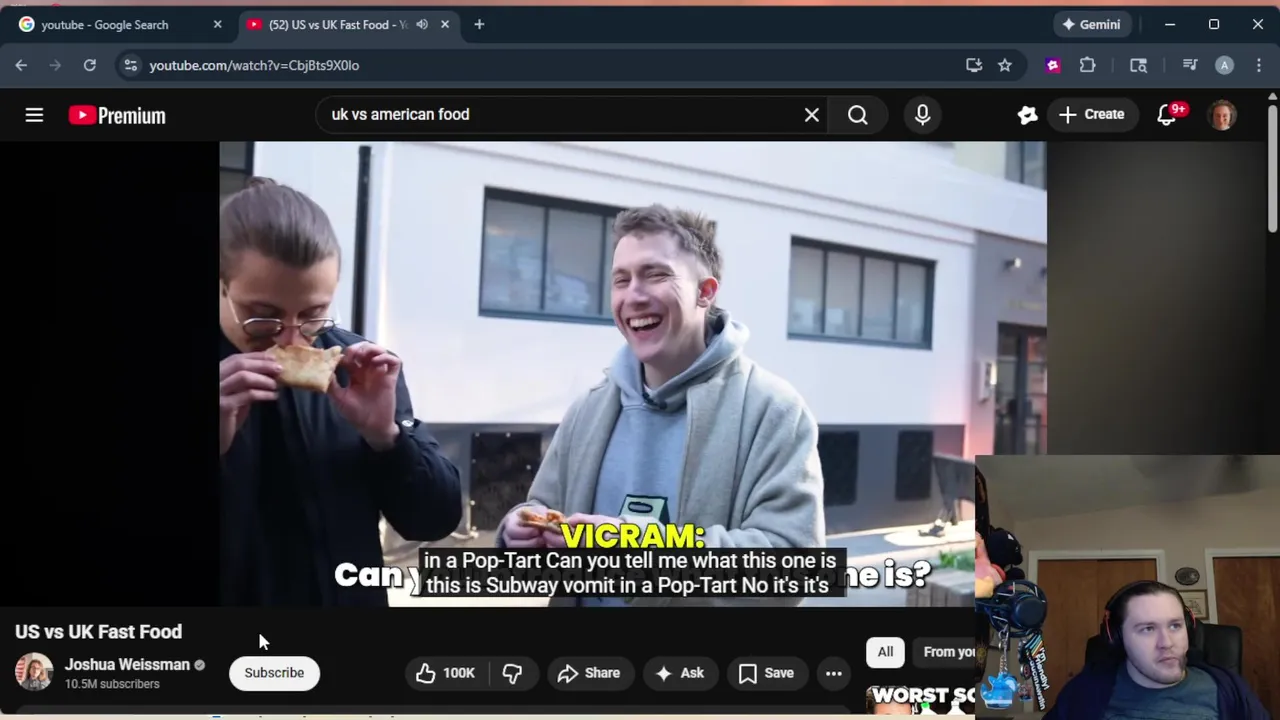Open Joshua Weissman channel name link

(x=127, y=665)
